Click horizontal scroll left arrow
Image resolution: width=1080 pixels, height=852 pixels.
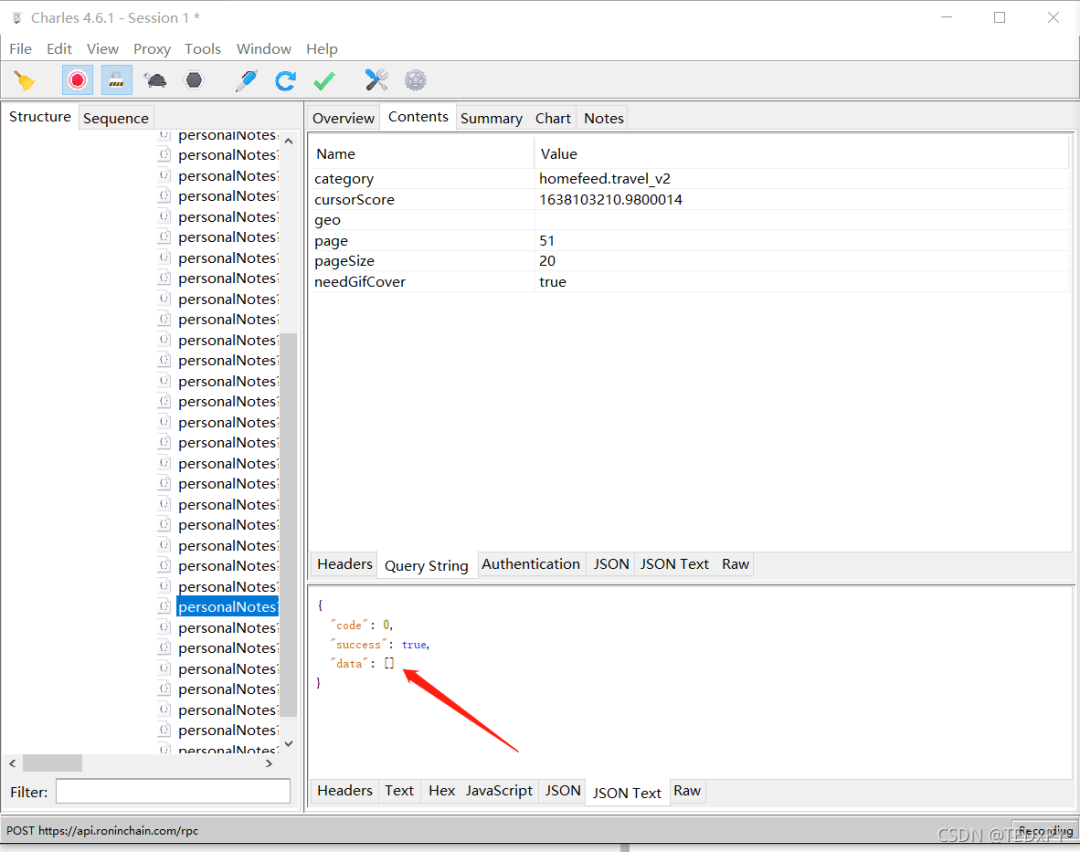(x=12, y=763)
